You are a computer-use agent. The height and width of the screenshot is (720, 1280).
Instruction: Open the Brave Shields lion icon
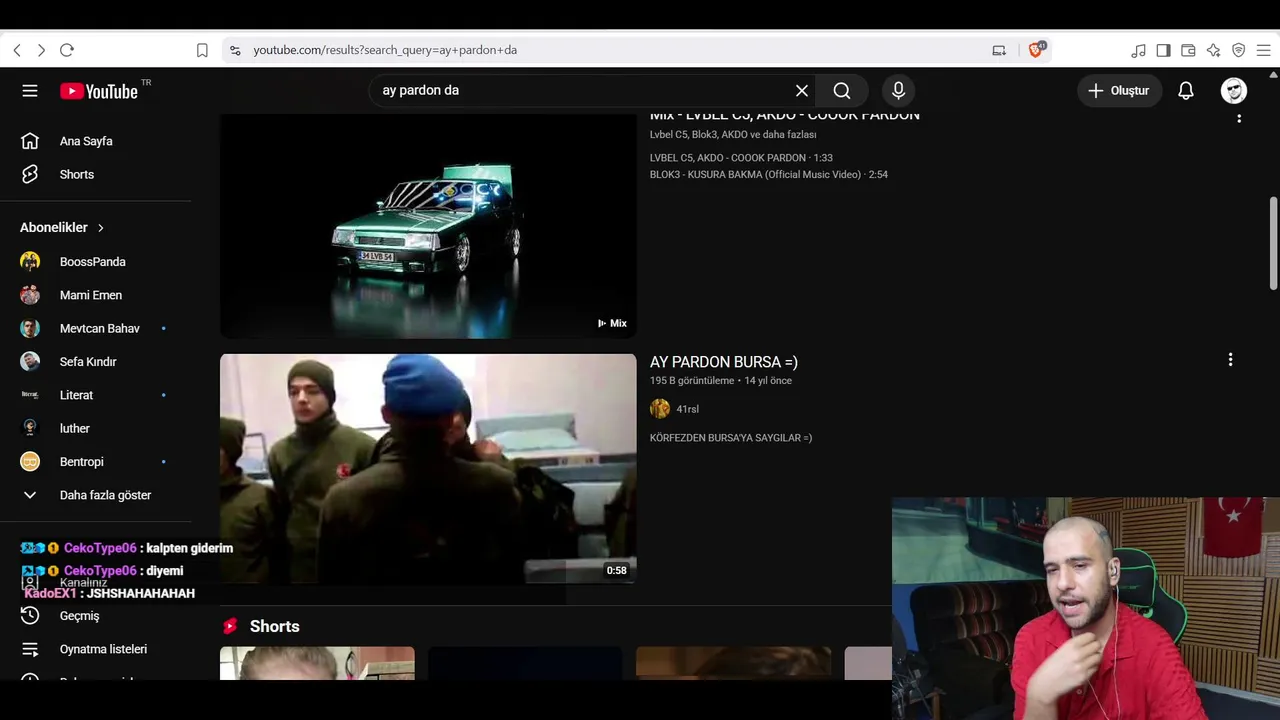(x=1036, y=50)
